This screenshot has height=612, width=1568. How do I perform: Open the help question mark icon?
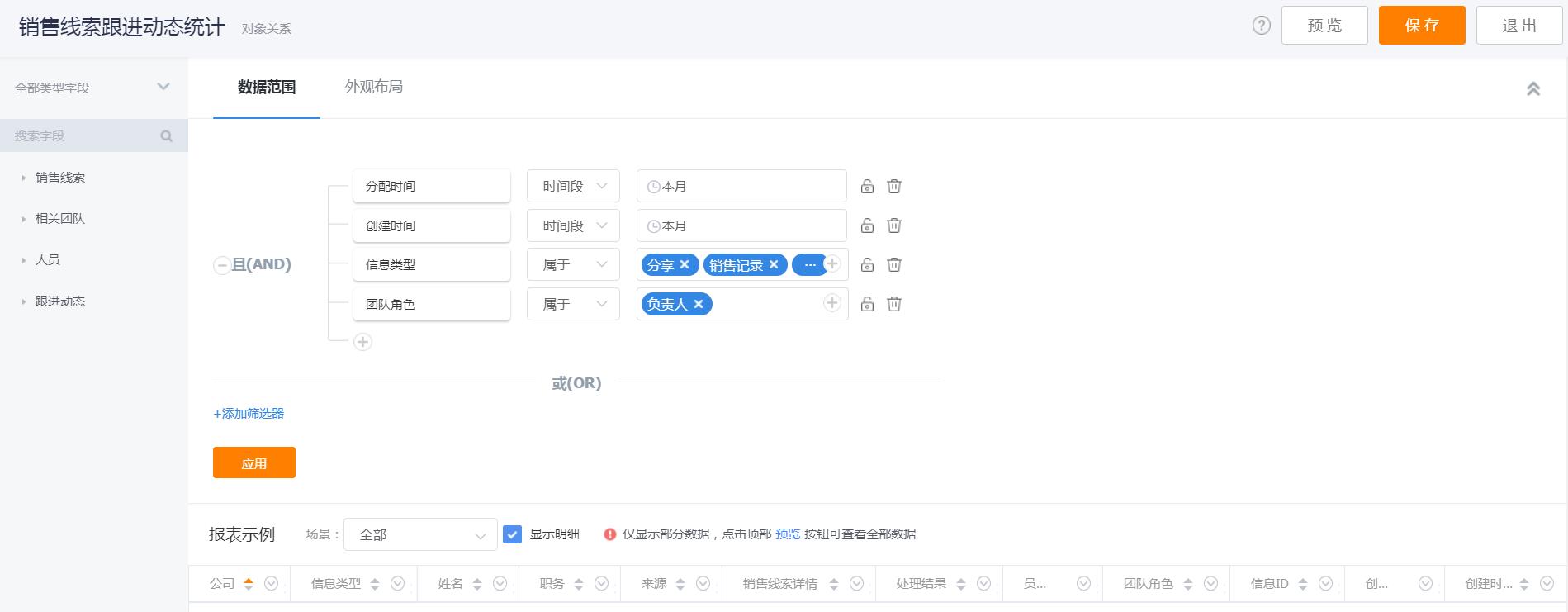[x=1261, y=26]
